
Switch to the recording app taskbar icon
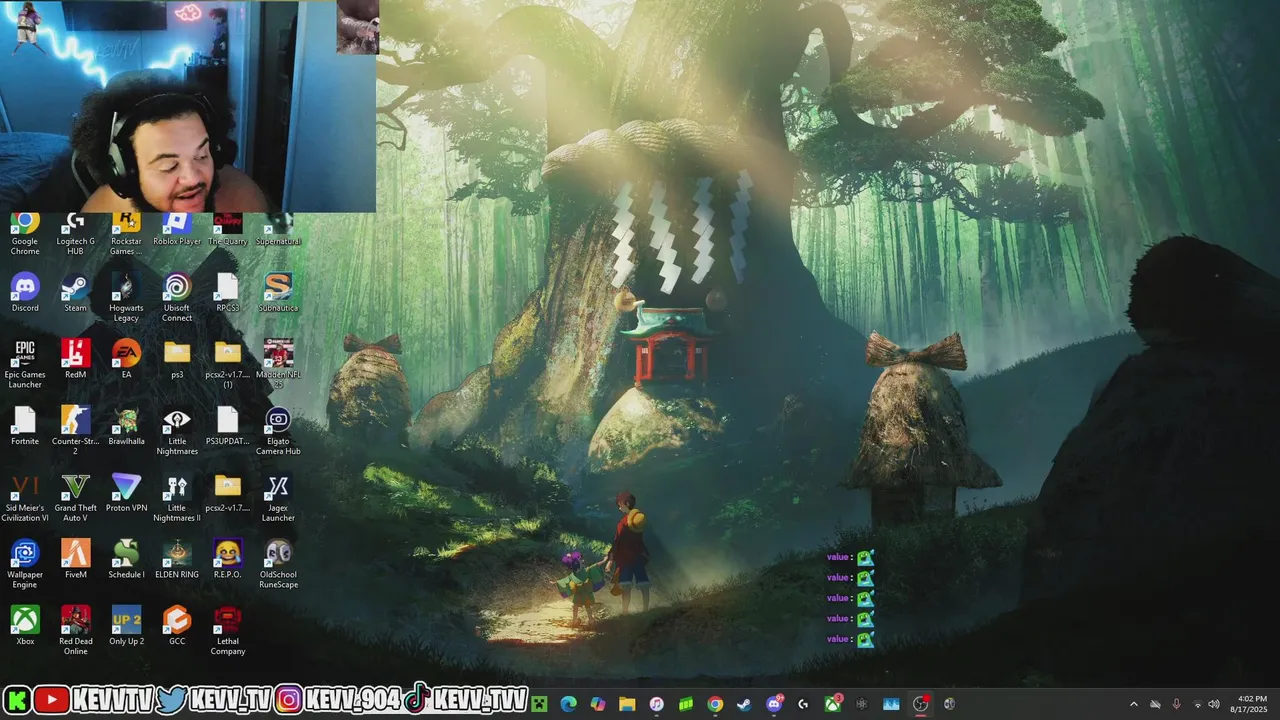921,704
